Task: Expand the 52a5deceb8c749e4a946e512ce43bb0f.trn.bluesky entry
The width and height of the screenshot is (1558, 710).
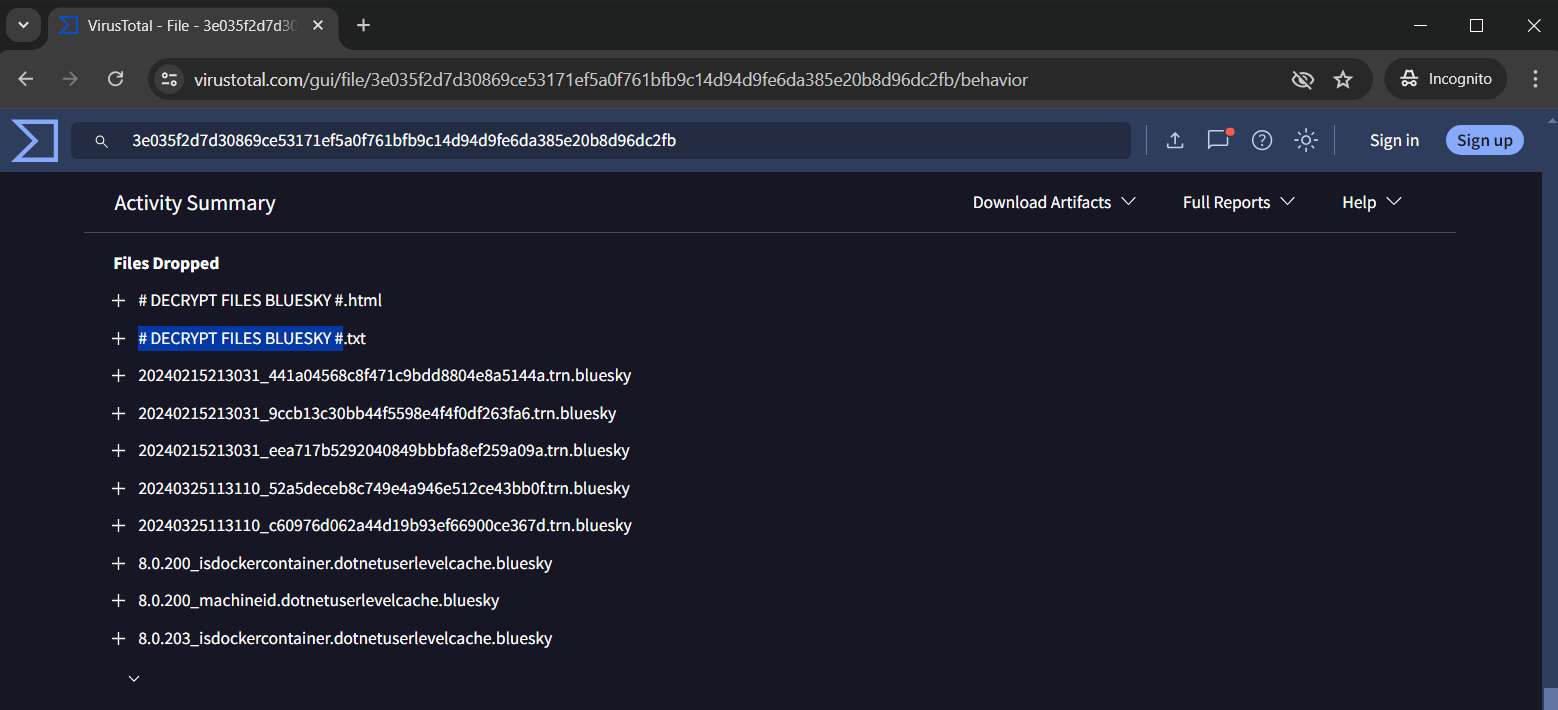Action: click(x=118, y=489)
